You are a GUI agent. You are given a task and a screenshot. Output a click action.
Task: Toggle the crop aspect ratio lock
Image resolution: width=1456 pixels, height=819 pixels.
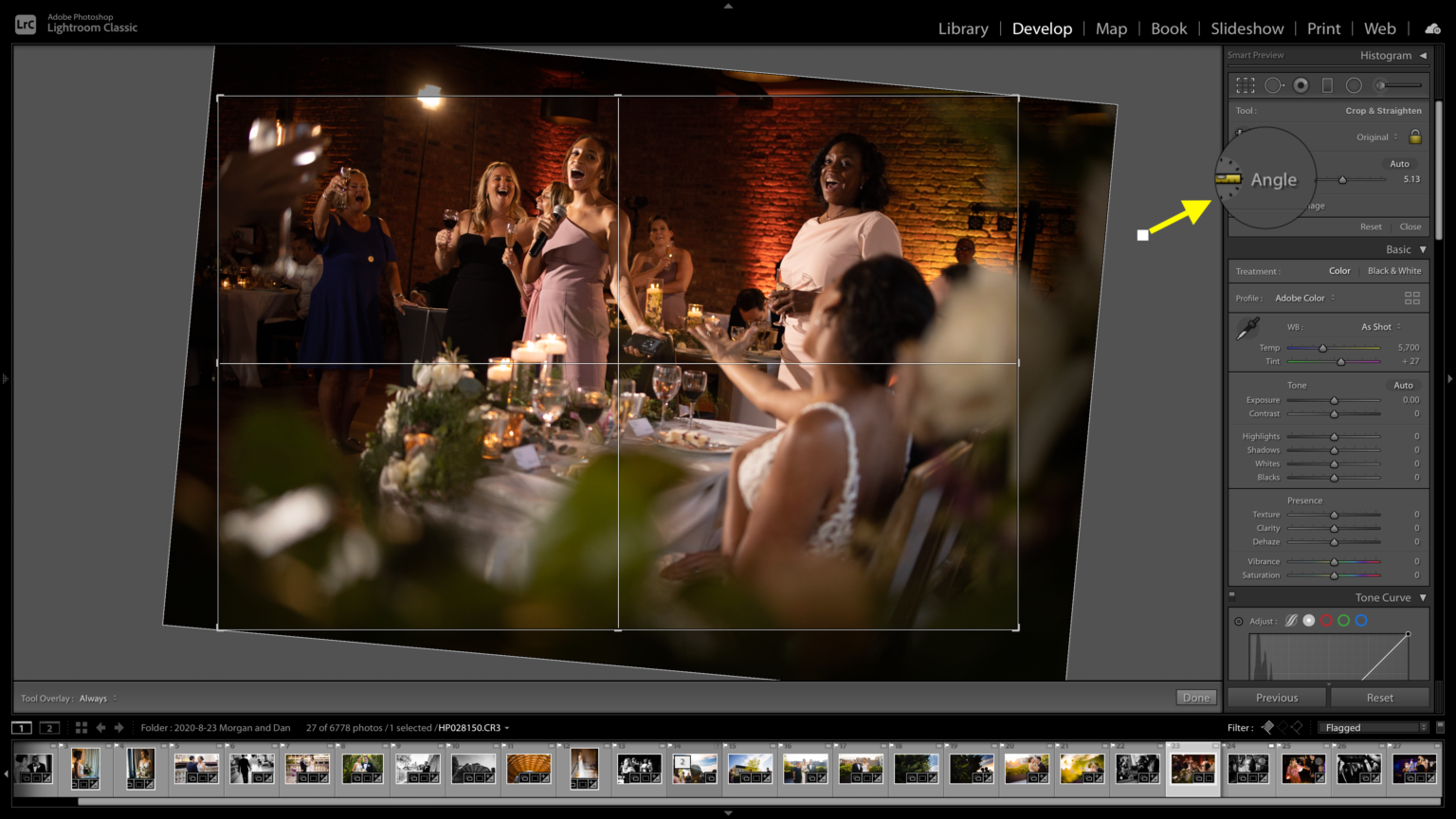(x=1415, y=136)
